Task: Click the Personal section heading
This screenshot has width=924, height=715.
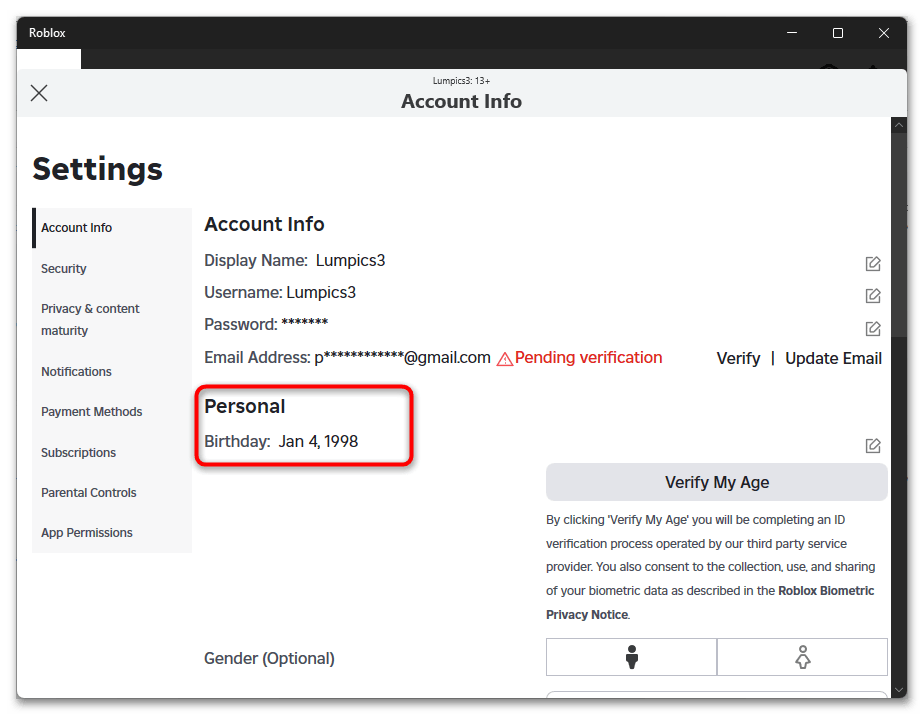Action: click(x=245, y=406)
